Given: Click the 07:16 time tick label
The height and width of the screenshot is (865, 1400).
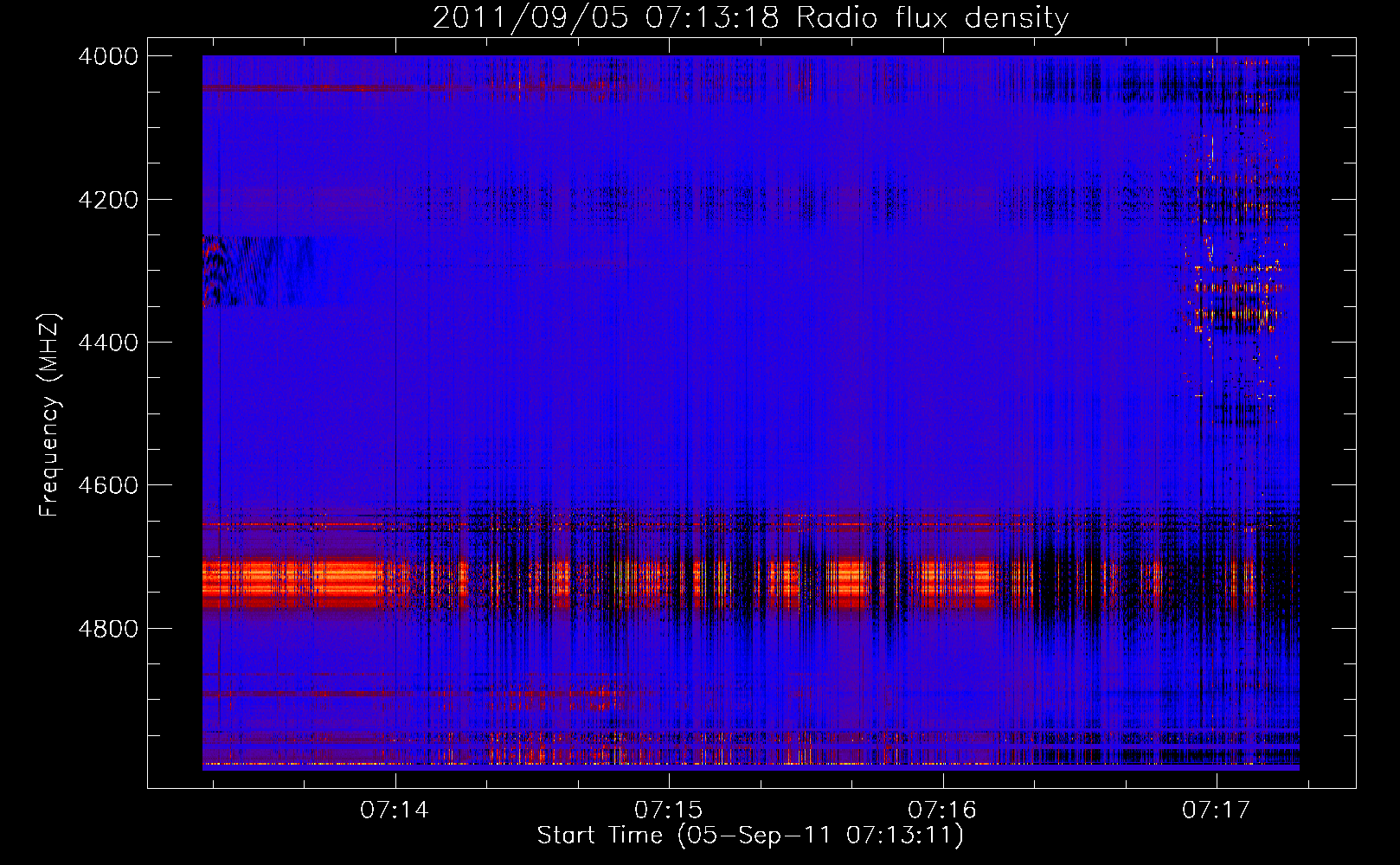Looking at the screenshot, I should [x=942, y=810].
